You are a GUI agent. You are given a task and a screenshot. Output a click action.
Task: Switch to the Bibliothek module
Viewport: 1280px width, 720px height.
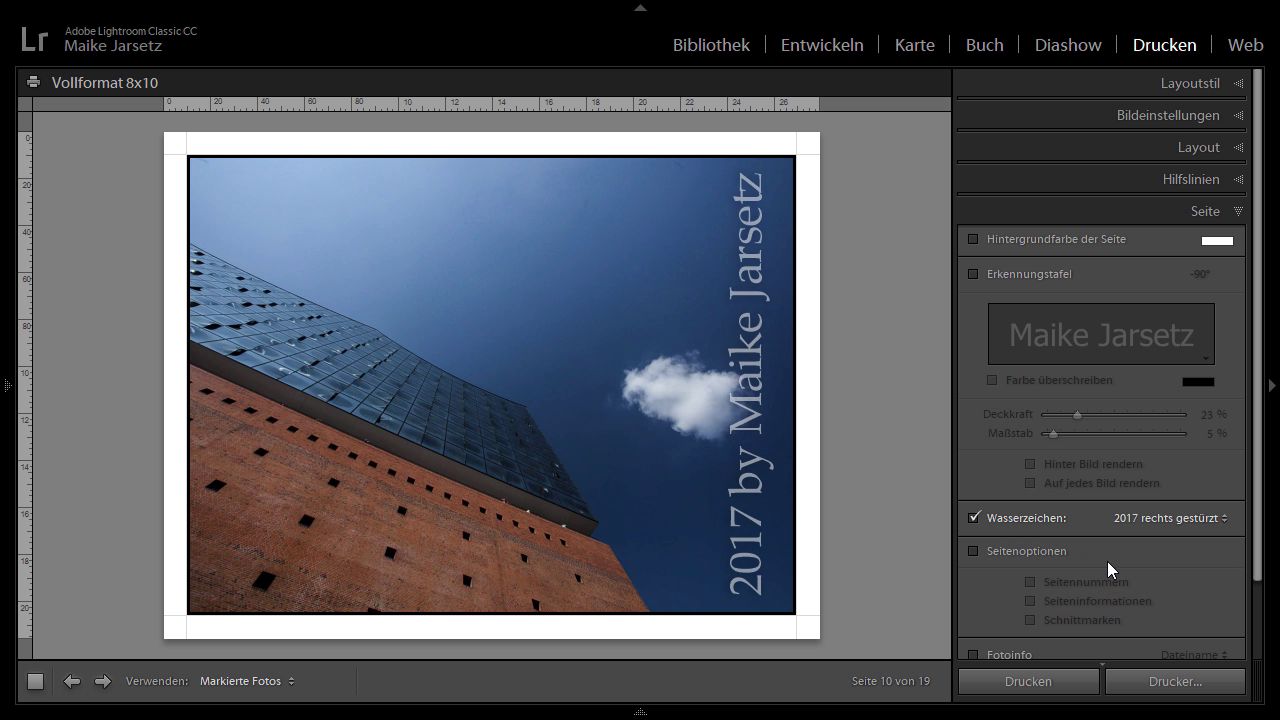point(711,45)
